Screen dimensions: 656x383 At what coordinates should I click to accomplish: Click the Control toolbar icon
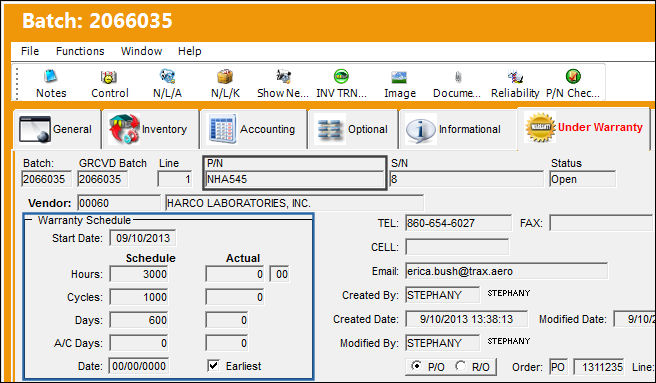(109, 77)
